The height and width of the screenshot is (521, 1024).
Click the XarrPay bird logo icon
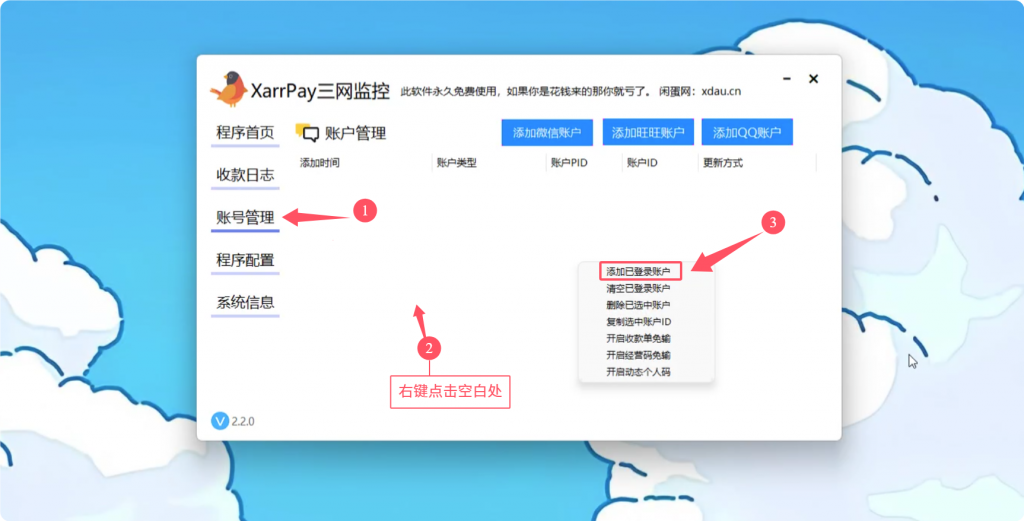point(229,89)
